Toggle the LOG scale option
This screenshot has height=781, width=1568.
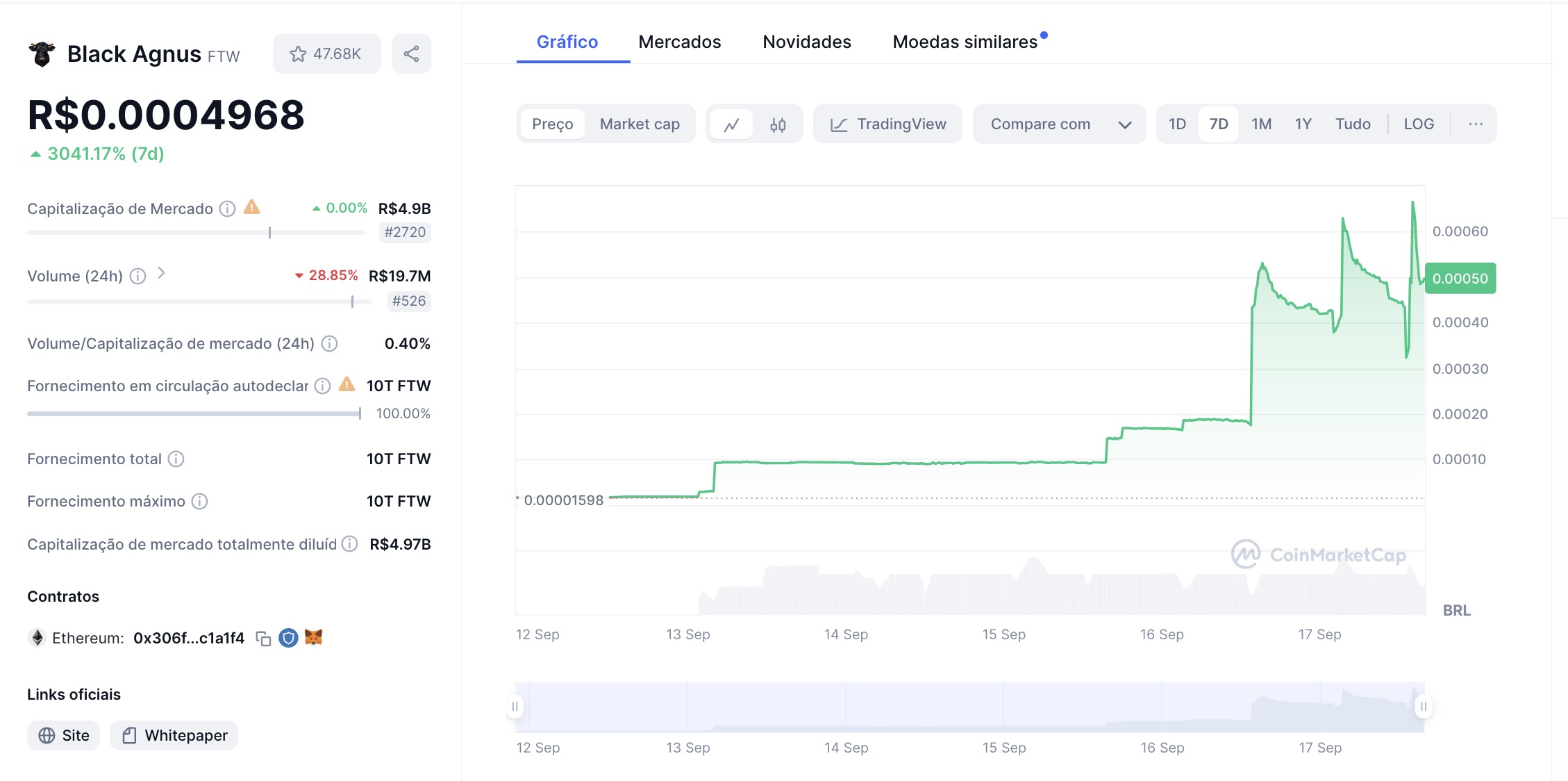tap(1419, 124)
